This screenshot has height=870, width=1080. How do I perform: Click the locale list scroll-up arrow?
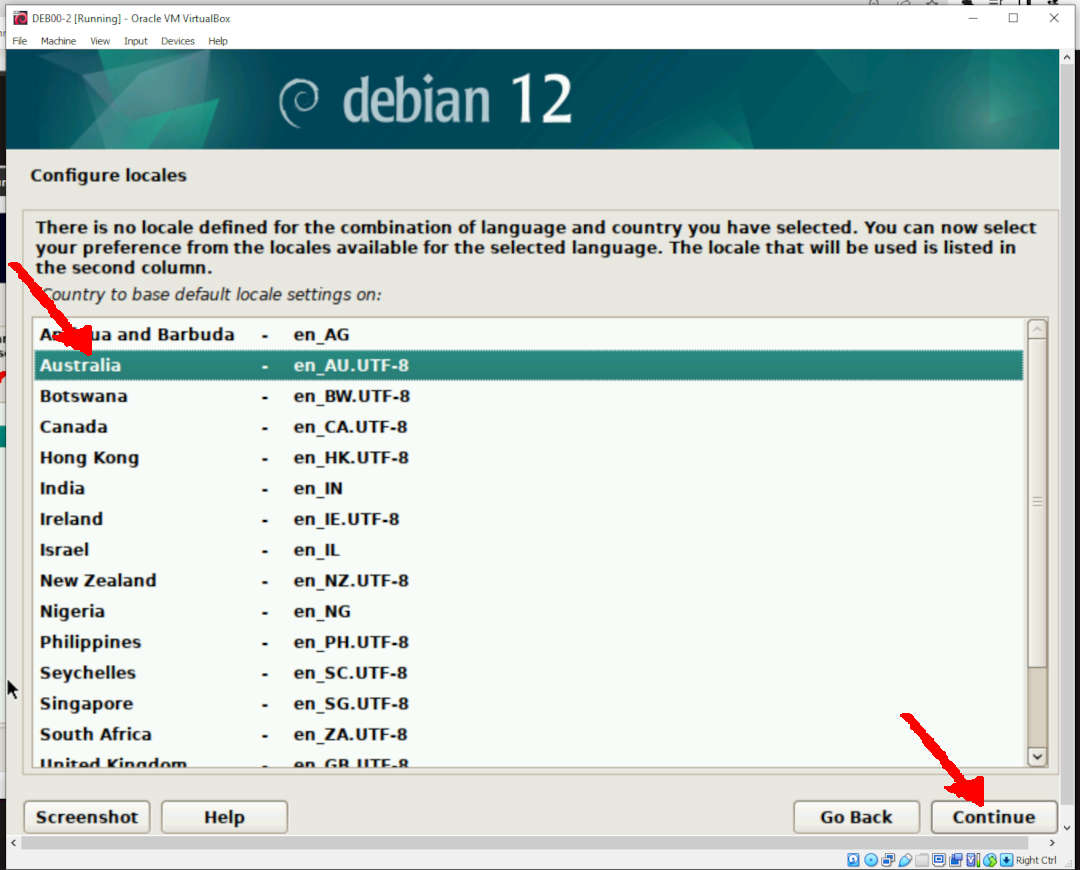point(1037,329)
